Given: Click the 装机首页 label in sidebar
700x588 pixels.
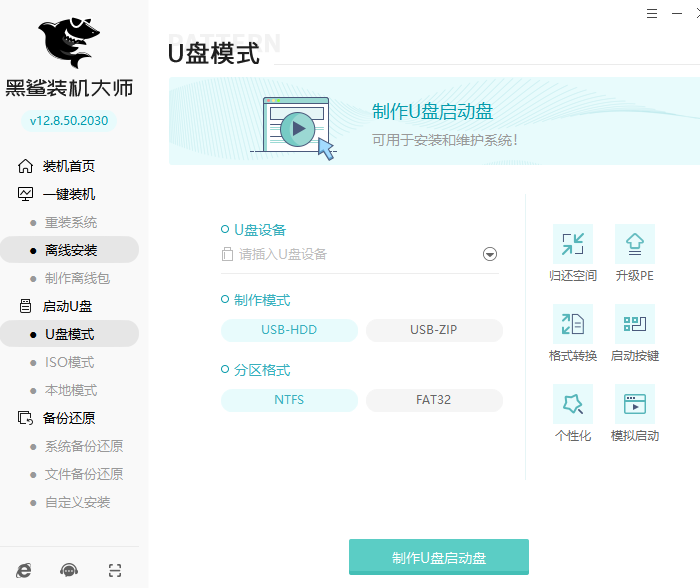Looking at the screenshot, I should tap(69, 166).
